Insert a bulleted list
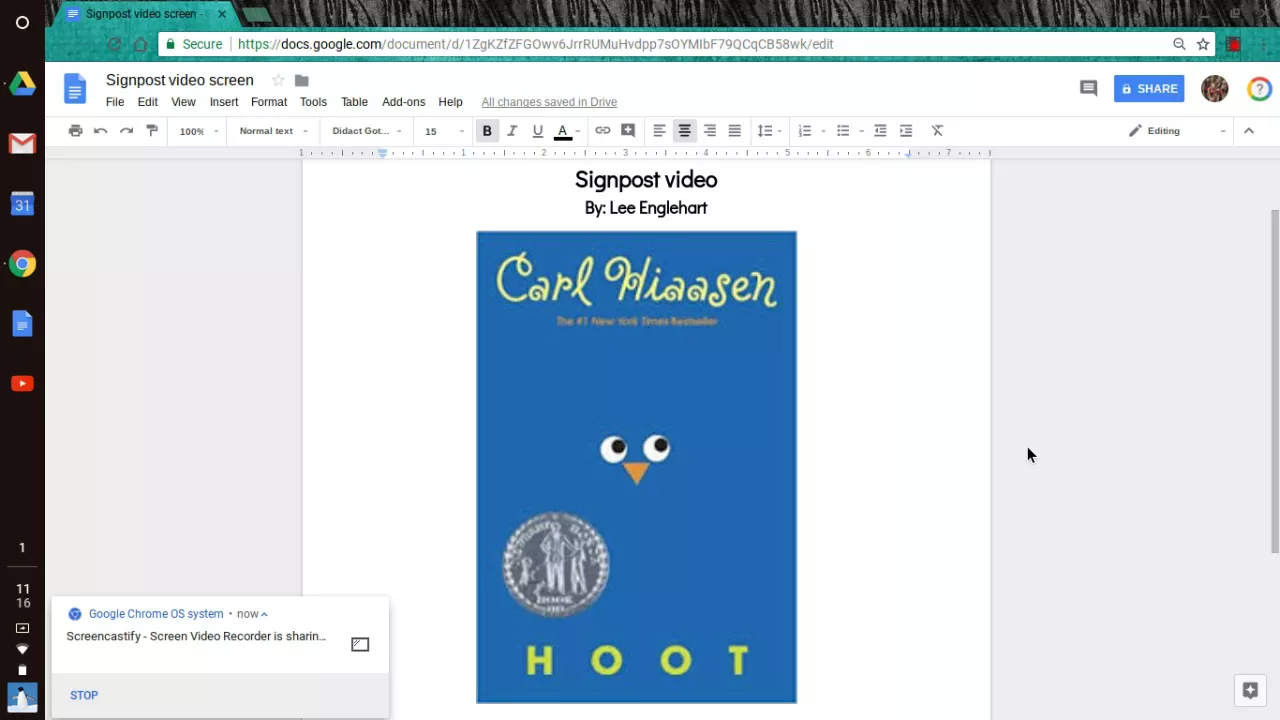1280x720 pixels. pos(842,131)
